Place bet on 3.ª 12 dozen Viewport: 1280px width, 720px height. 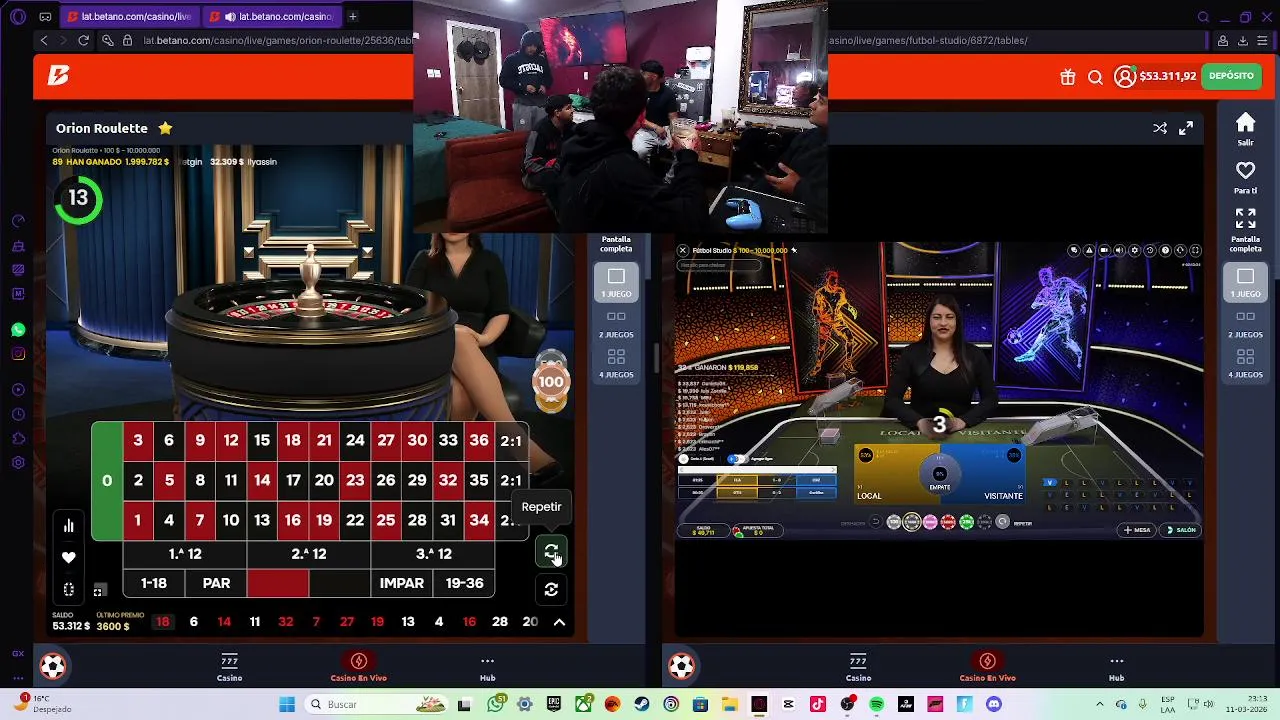click(x=433, y=554)
